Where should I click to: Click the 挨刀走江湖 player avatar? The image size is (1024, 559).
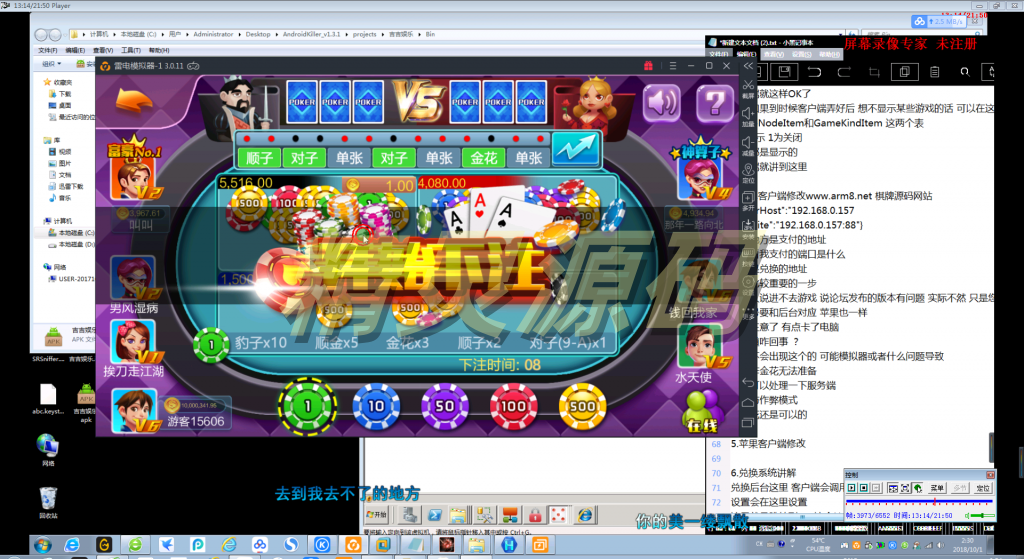[x=133, y=342]
